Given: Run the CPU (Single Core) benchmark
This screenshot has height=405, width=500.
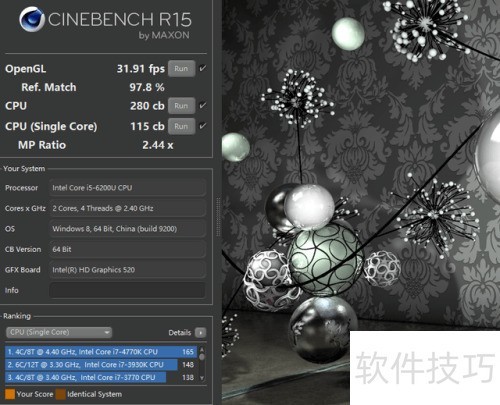Looking at the screenshot, I should 181,126.
